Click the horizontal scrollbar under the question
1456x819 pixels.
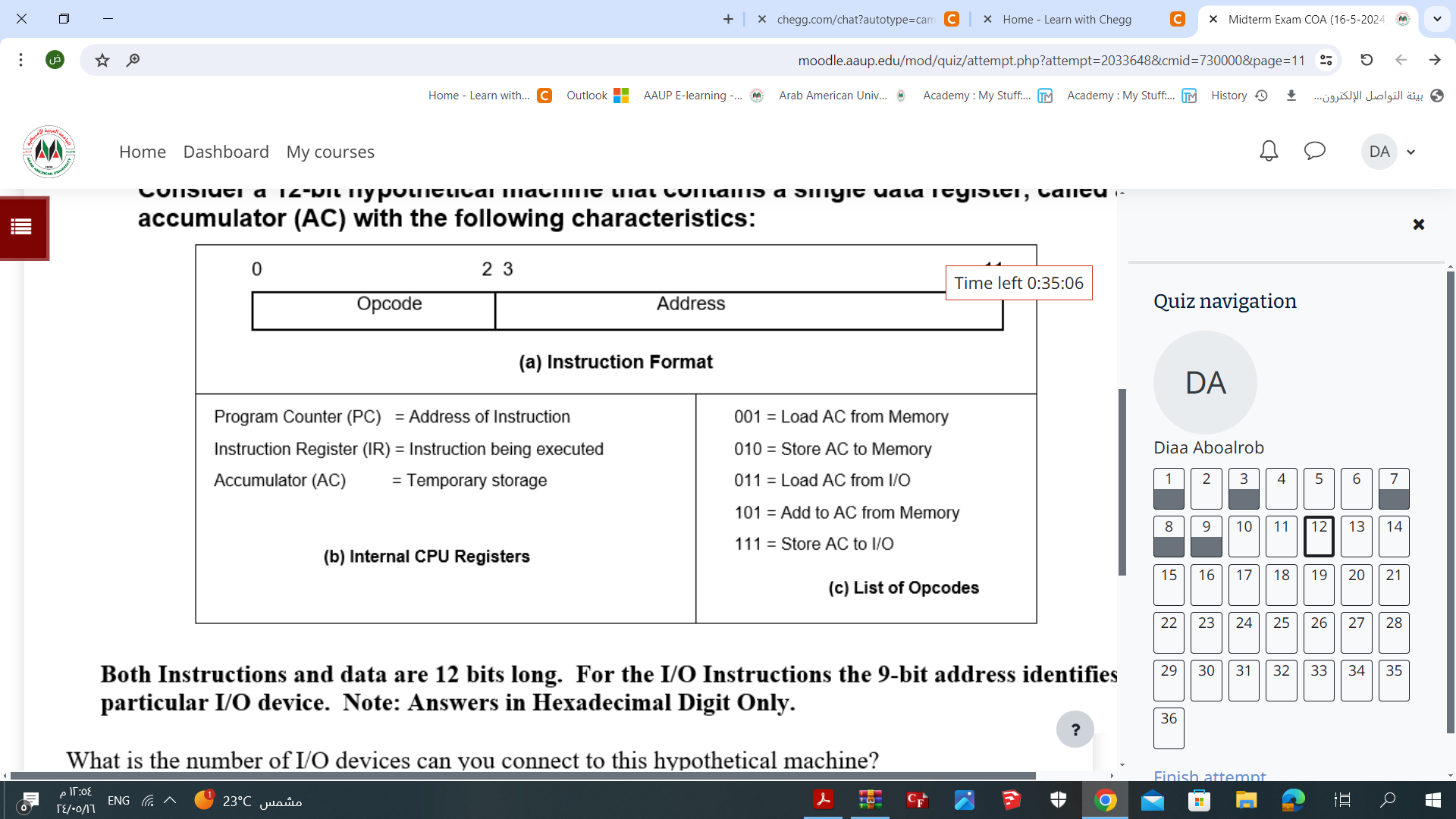[523, 776]
